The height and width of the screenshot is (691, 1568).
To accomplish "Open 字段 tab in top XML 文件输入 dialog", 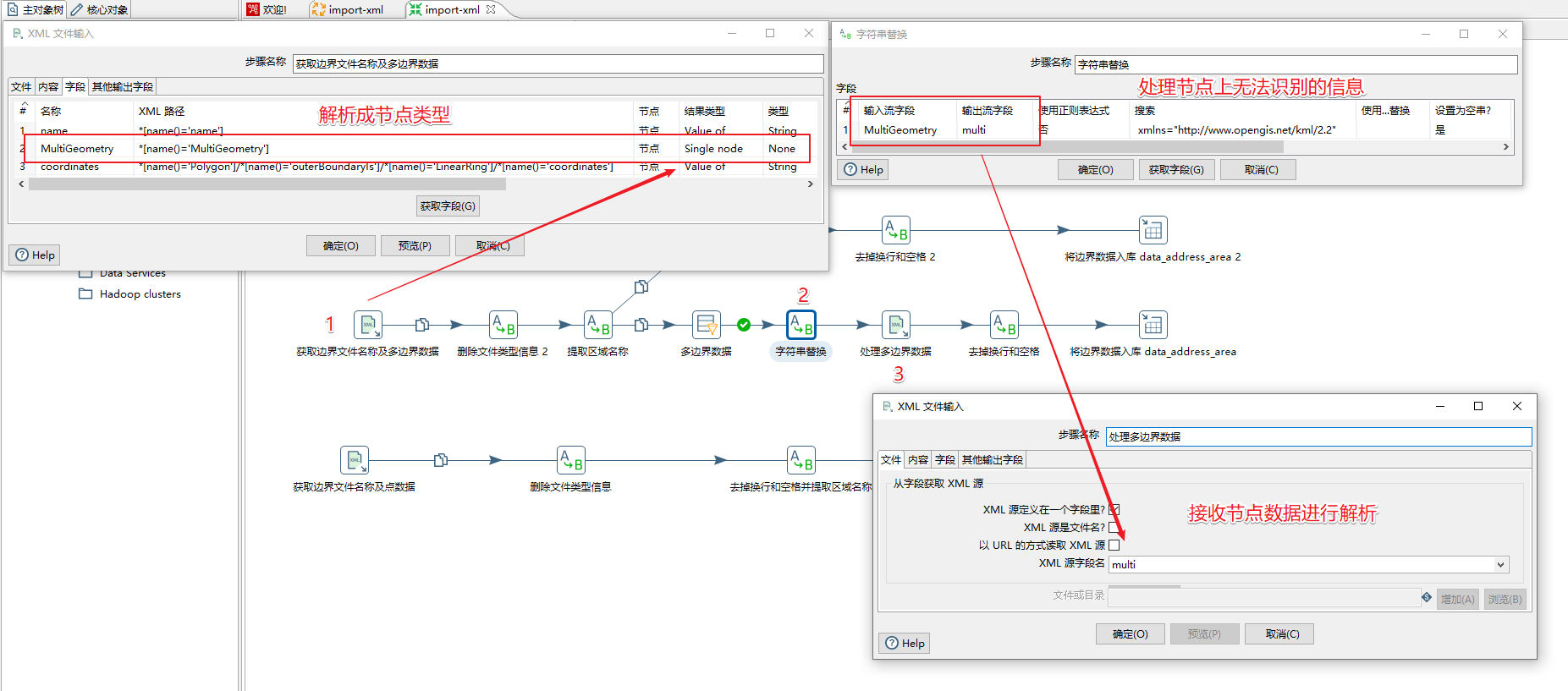I will coord(75,86).
